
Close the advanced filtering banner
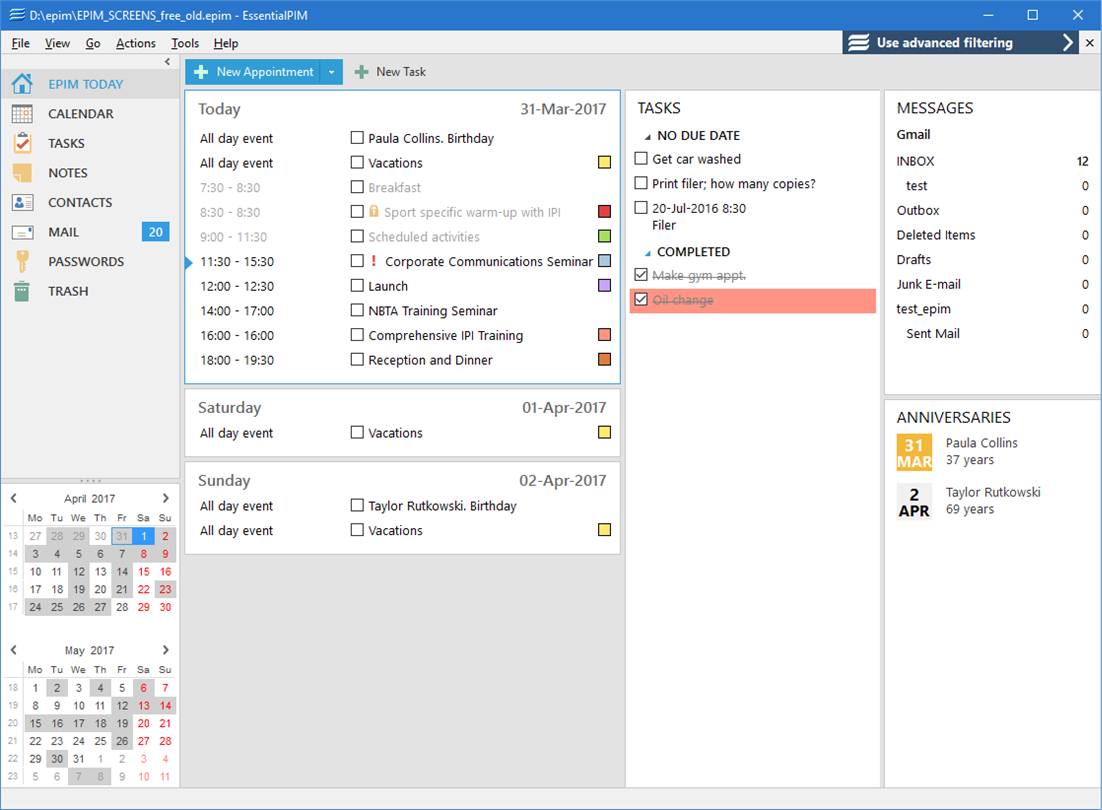pos(1089,43)
